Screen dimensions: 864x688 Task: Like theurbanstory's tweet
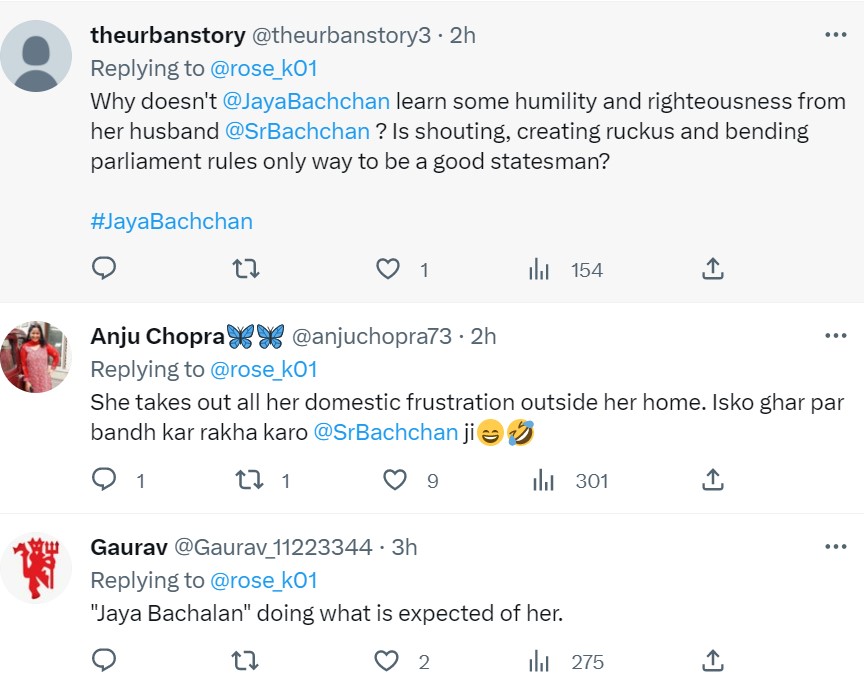(x=388, y=269)
